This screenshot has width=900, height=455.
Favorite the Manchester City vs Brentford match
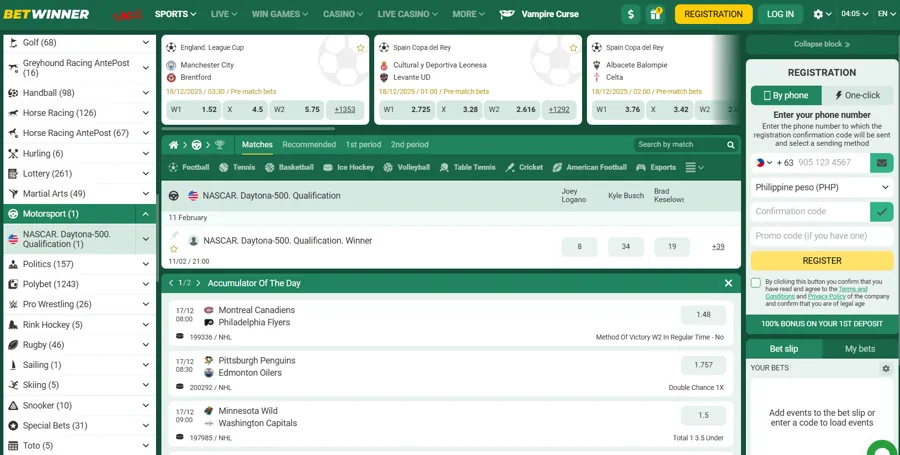361,48
